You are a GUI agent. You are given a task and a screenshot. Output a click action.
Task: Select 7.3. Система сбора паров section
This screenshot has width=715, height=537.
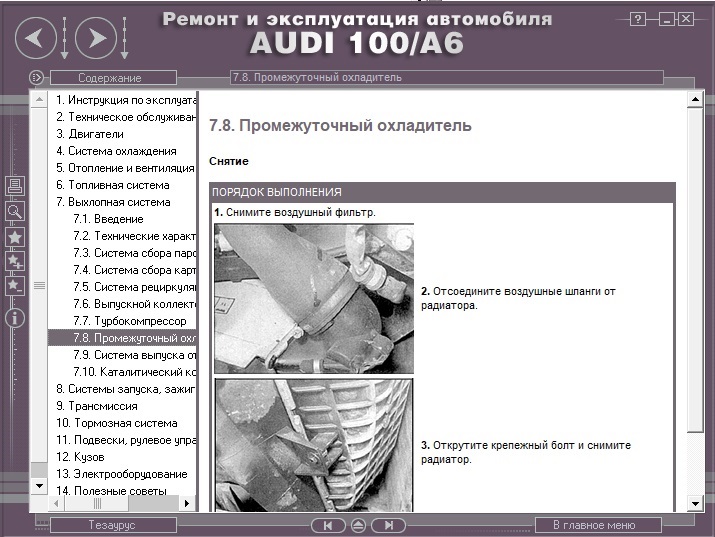click(x=134, y=253)
